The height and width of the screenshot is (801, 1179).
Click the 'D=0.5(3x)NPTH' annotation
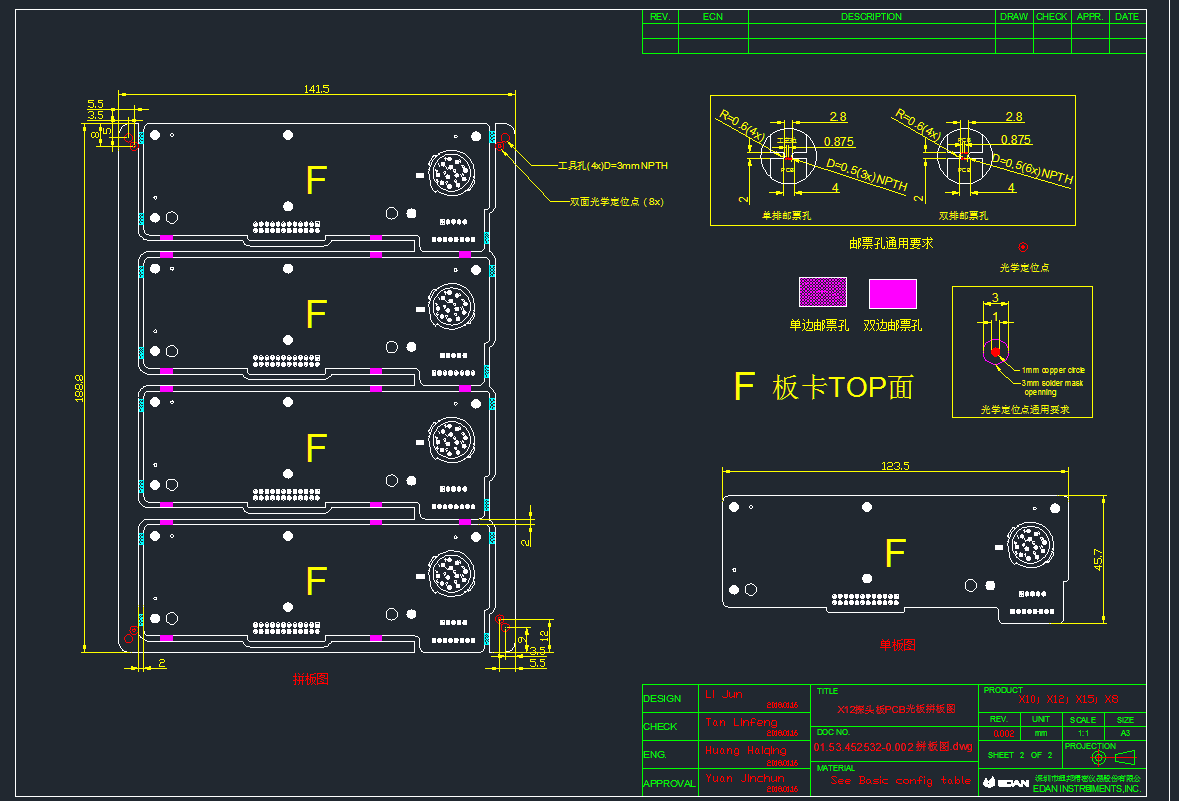[x=867, y=174]
